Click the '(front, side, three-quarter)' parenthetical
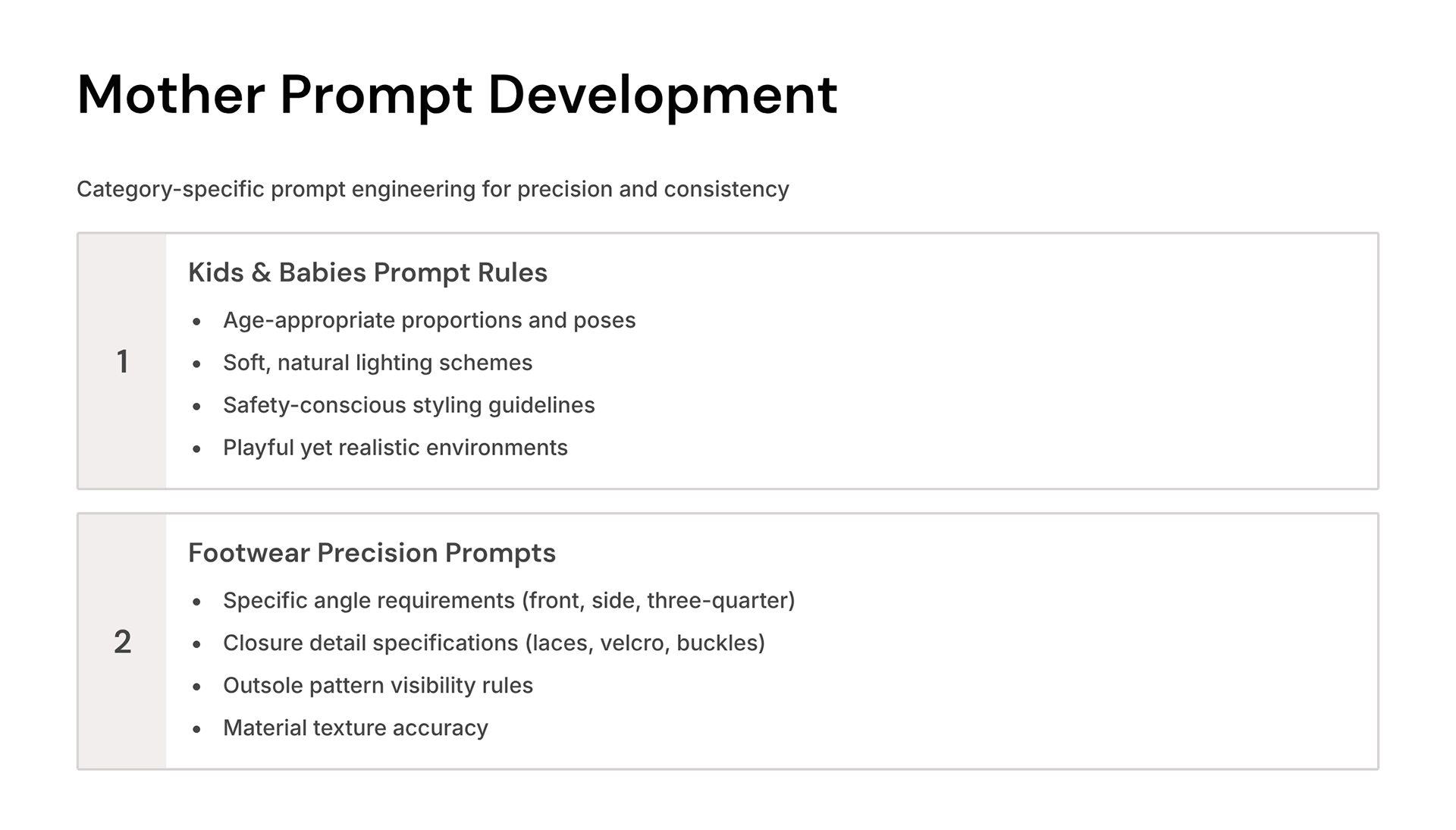Screen dimensions: 1456x830 click(658, 600)
